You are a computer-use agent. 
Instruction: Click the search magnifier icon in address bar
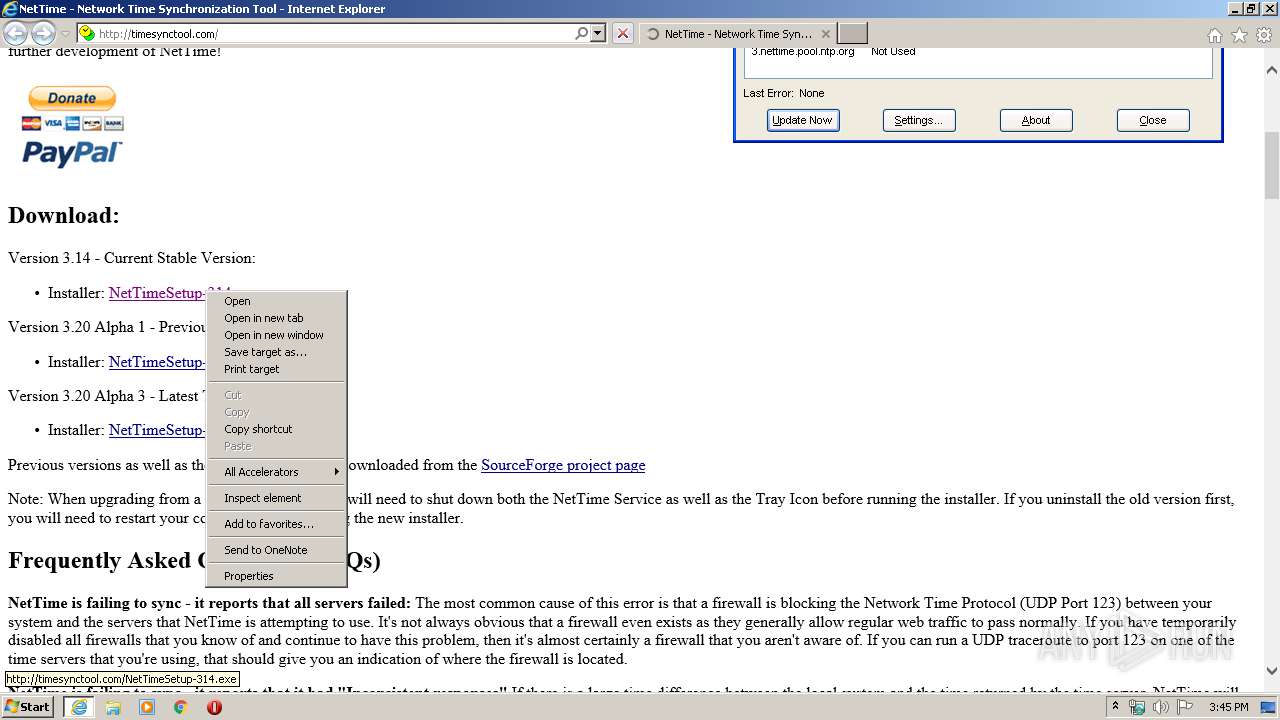pyautogui.click(x=582, y=34)
